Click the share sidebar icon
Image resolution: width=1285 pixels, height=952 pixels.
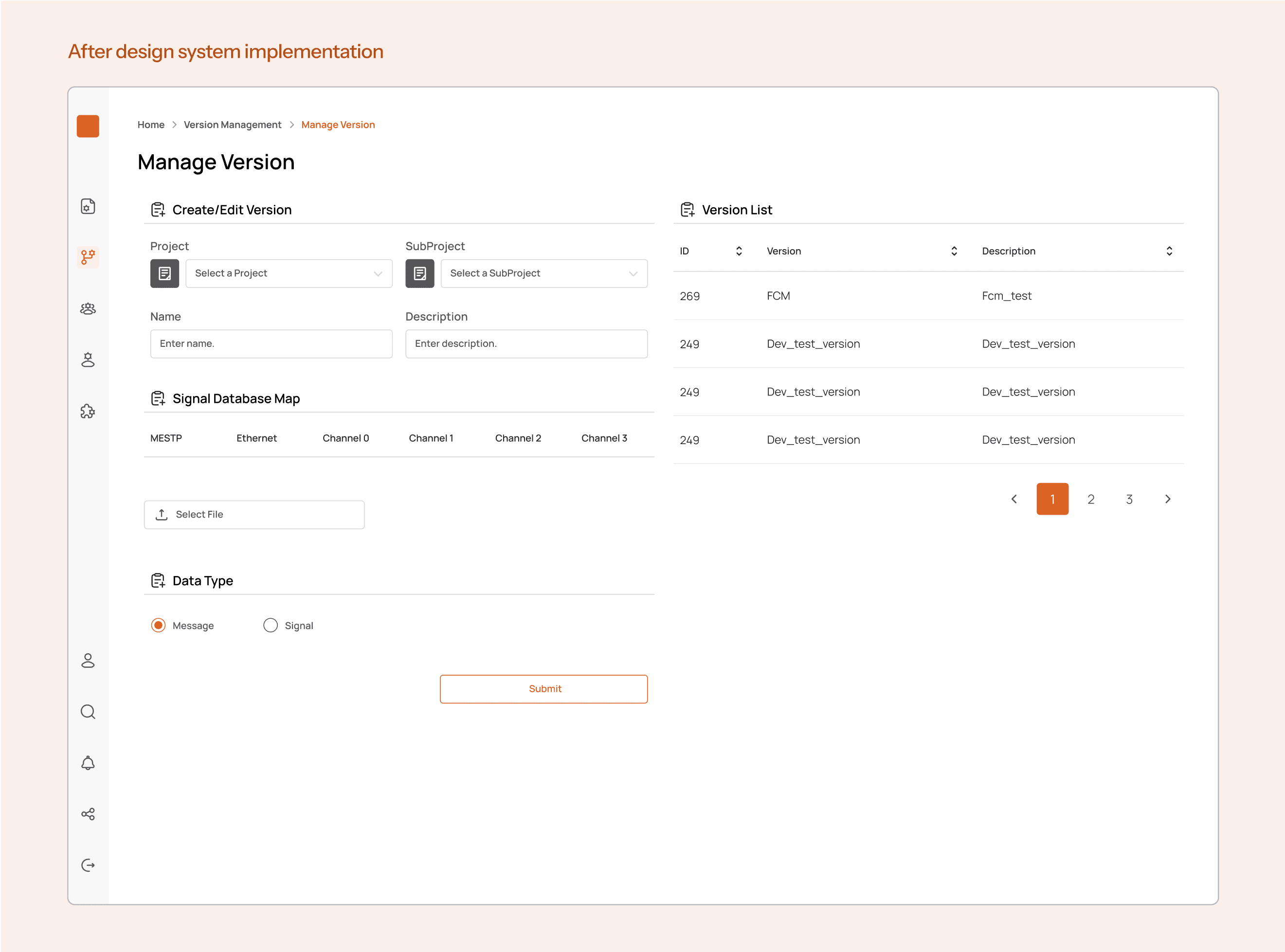(x=88, y=814)
